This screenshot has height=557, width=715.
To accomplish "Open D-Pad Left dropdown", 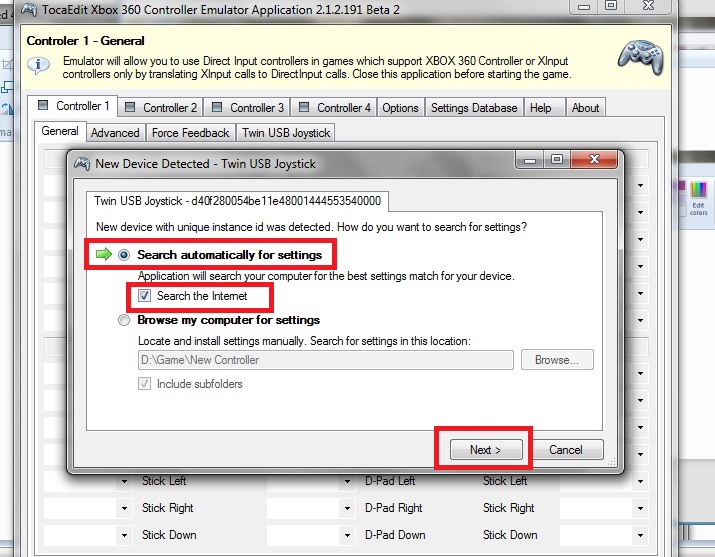I will 347,481.
